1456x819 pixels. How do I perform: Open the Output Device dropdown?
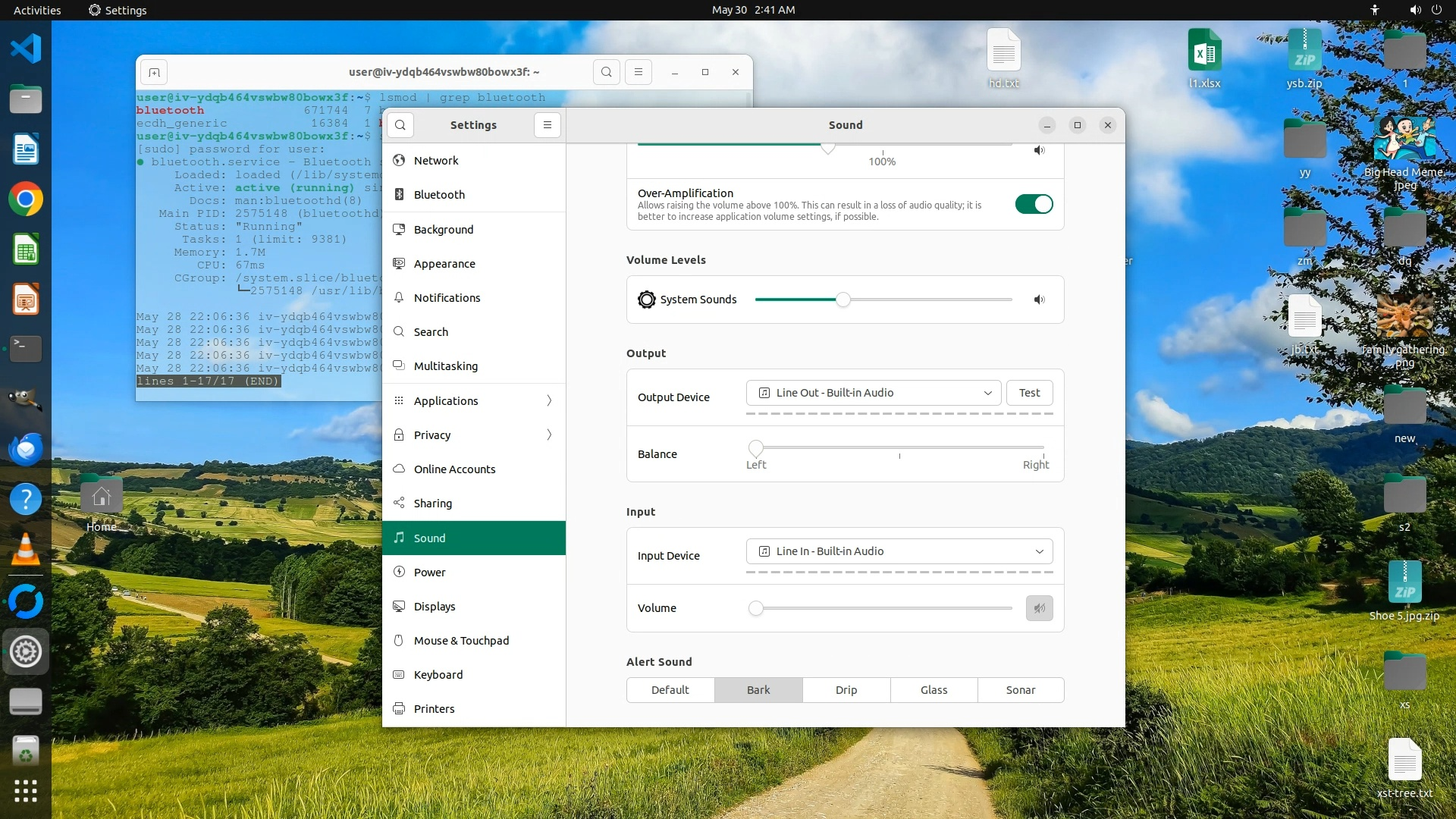point(874,393)
